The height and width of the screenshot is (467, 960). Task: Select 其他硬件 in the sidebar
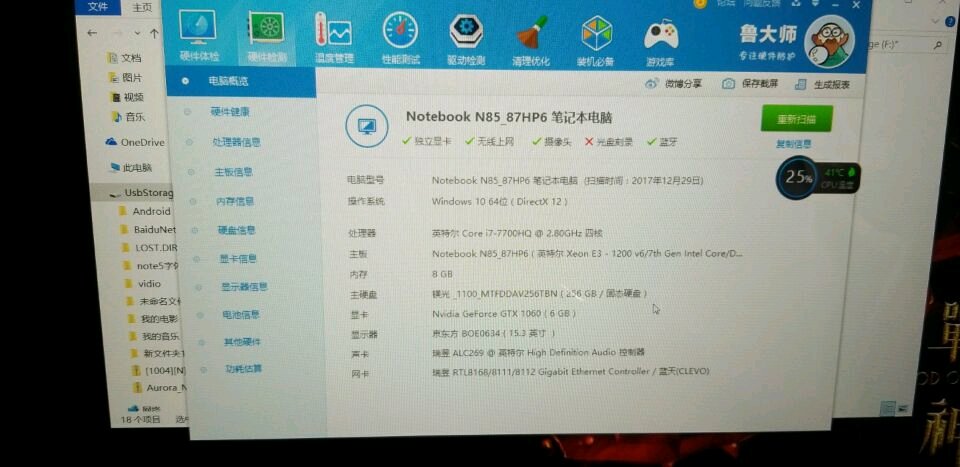[x=241, y=342]
